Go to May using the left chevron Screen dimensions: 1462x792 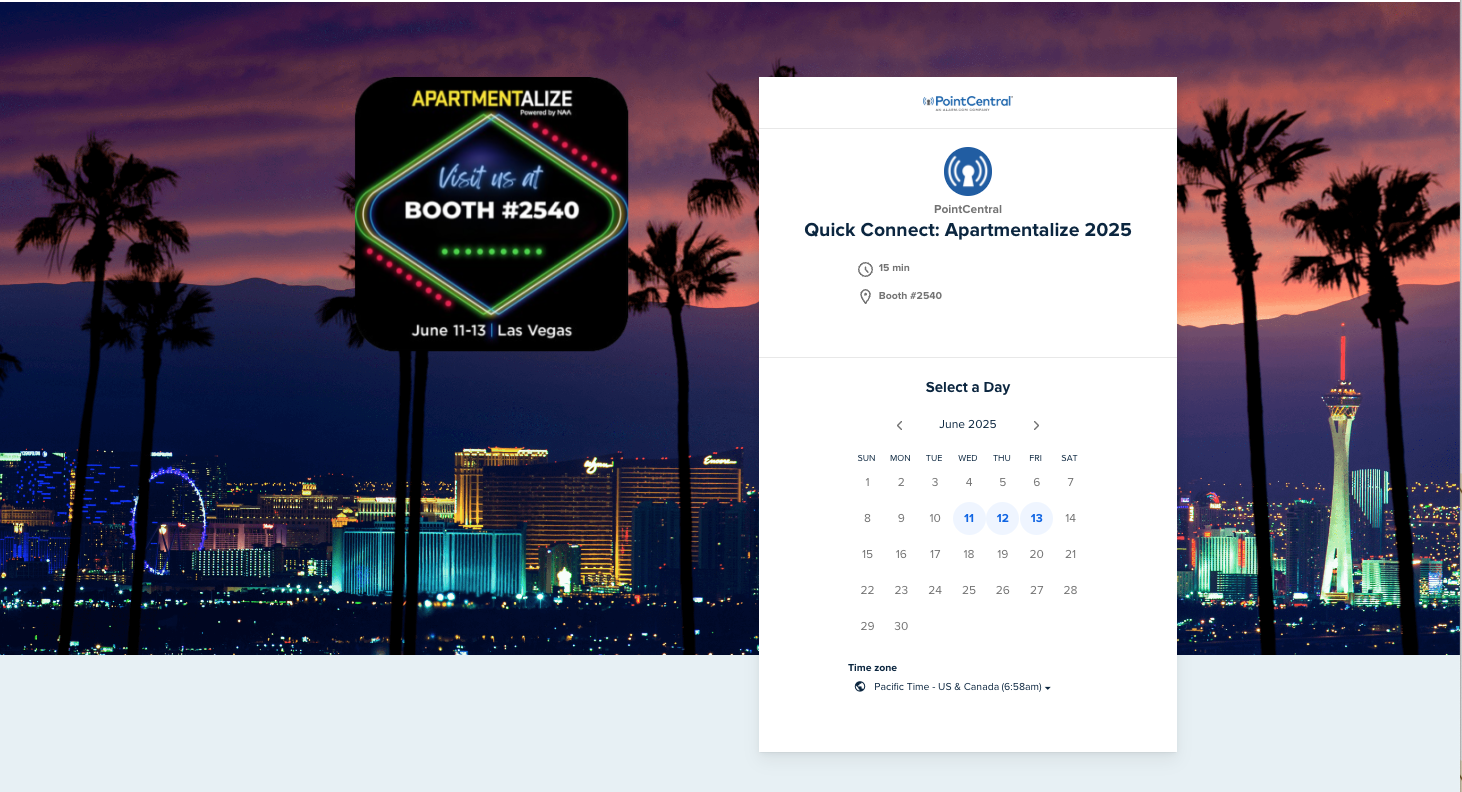[x=899, y=424]
